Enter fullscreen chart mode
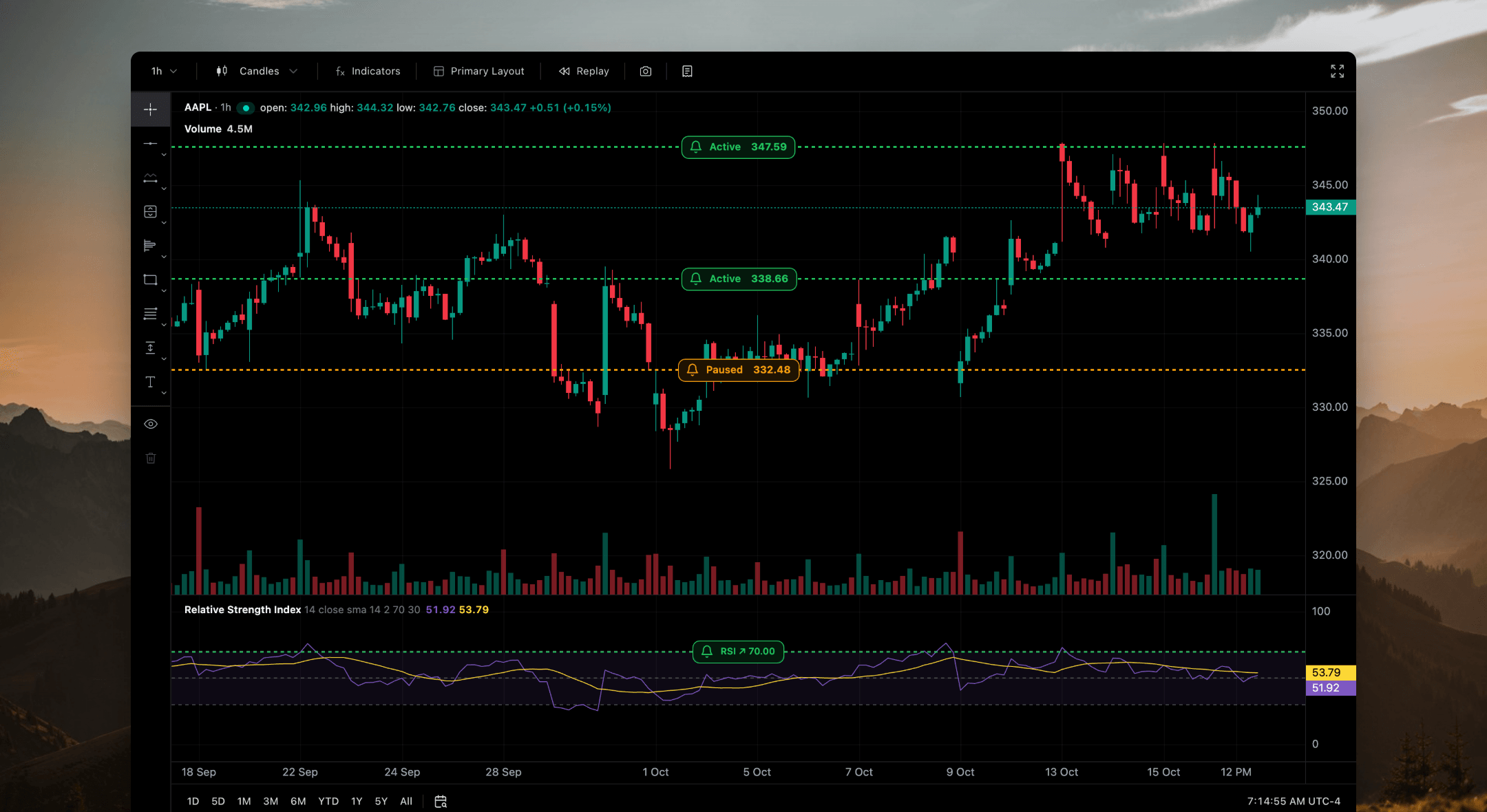Image resolution: width=1487 pixels, height=812 pixels. [x=1337, y=71]
